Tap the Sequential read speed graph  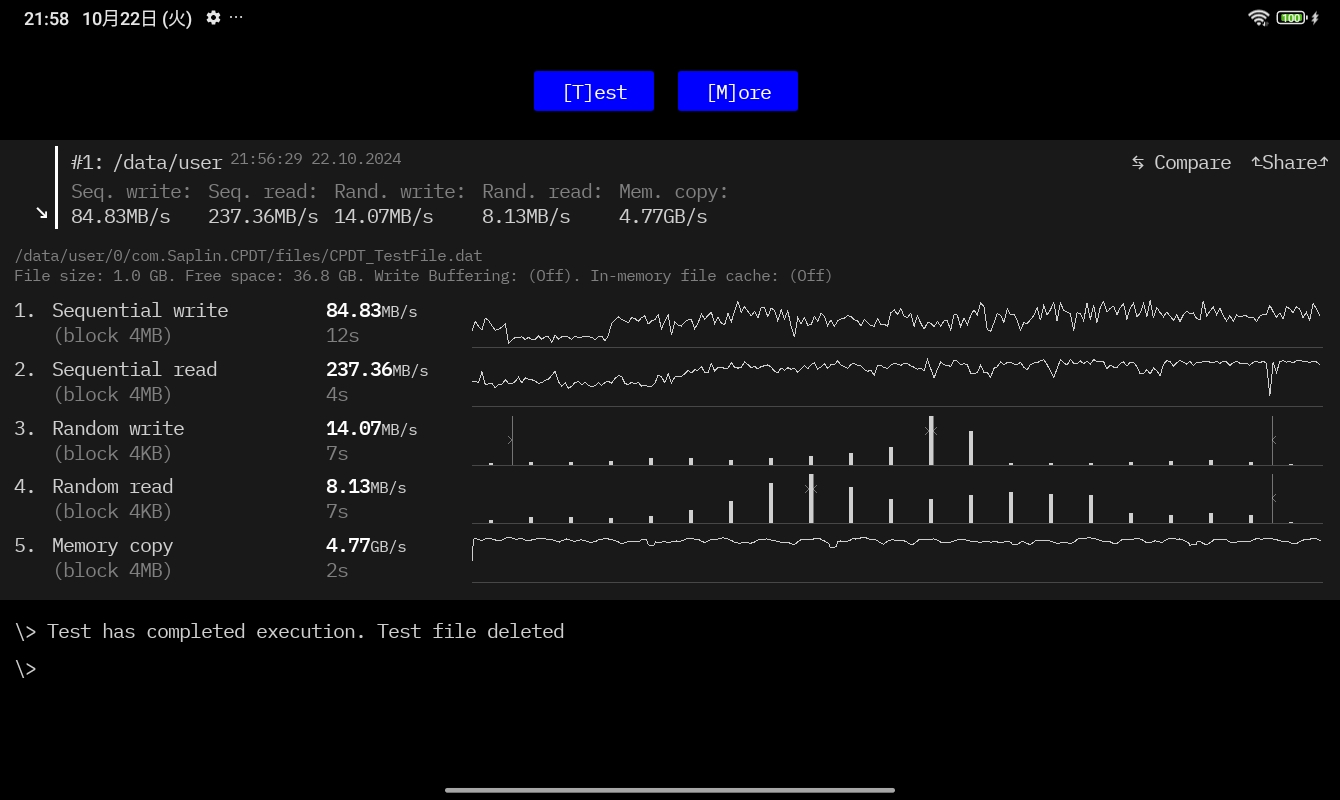coord(897,380)
